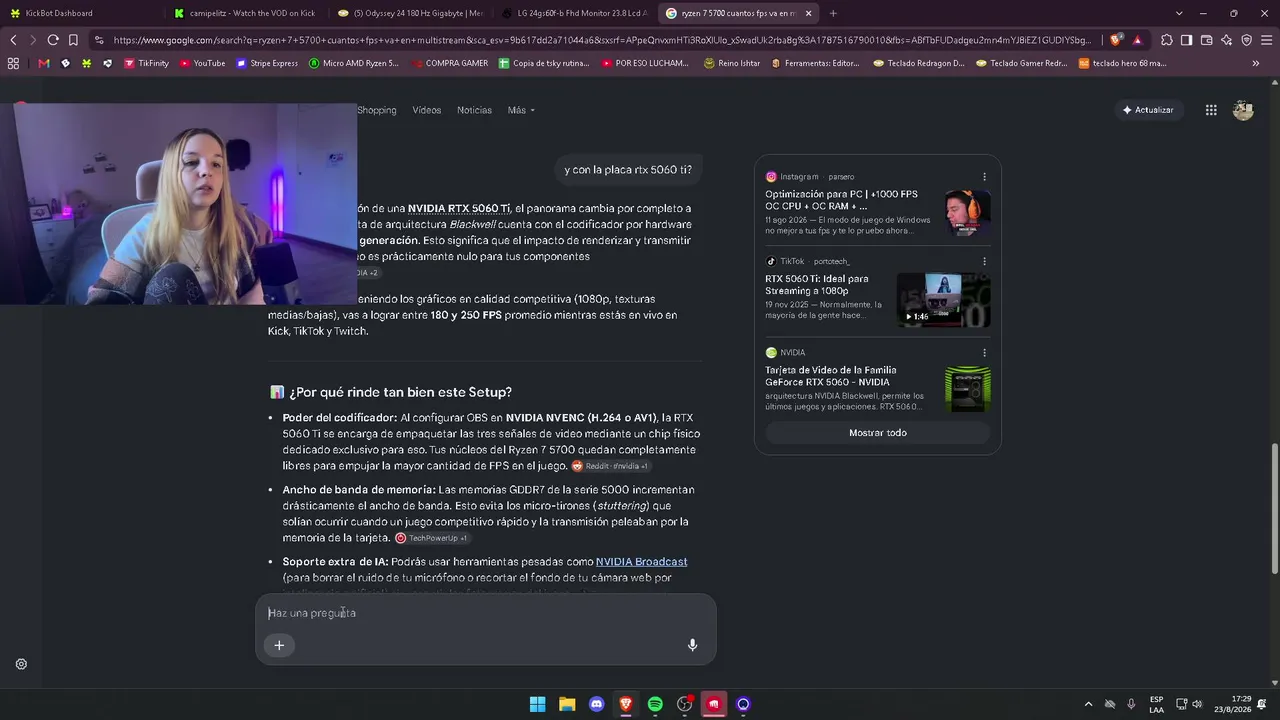Switch to the KickBot Dashboard tab

click(82, 13)
